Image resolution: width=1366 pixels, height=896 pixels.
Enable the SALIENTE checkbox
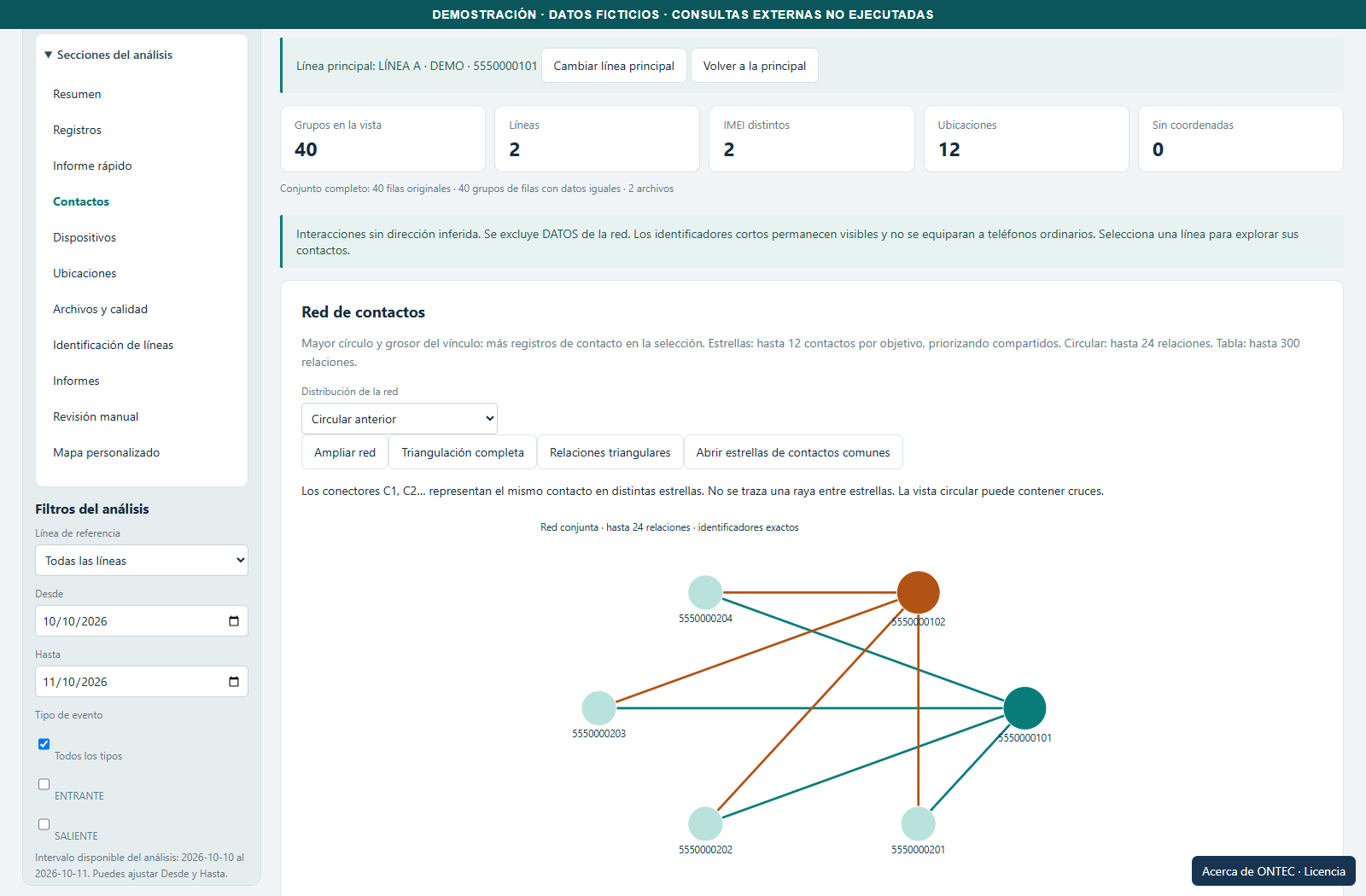point(44,824)
